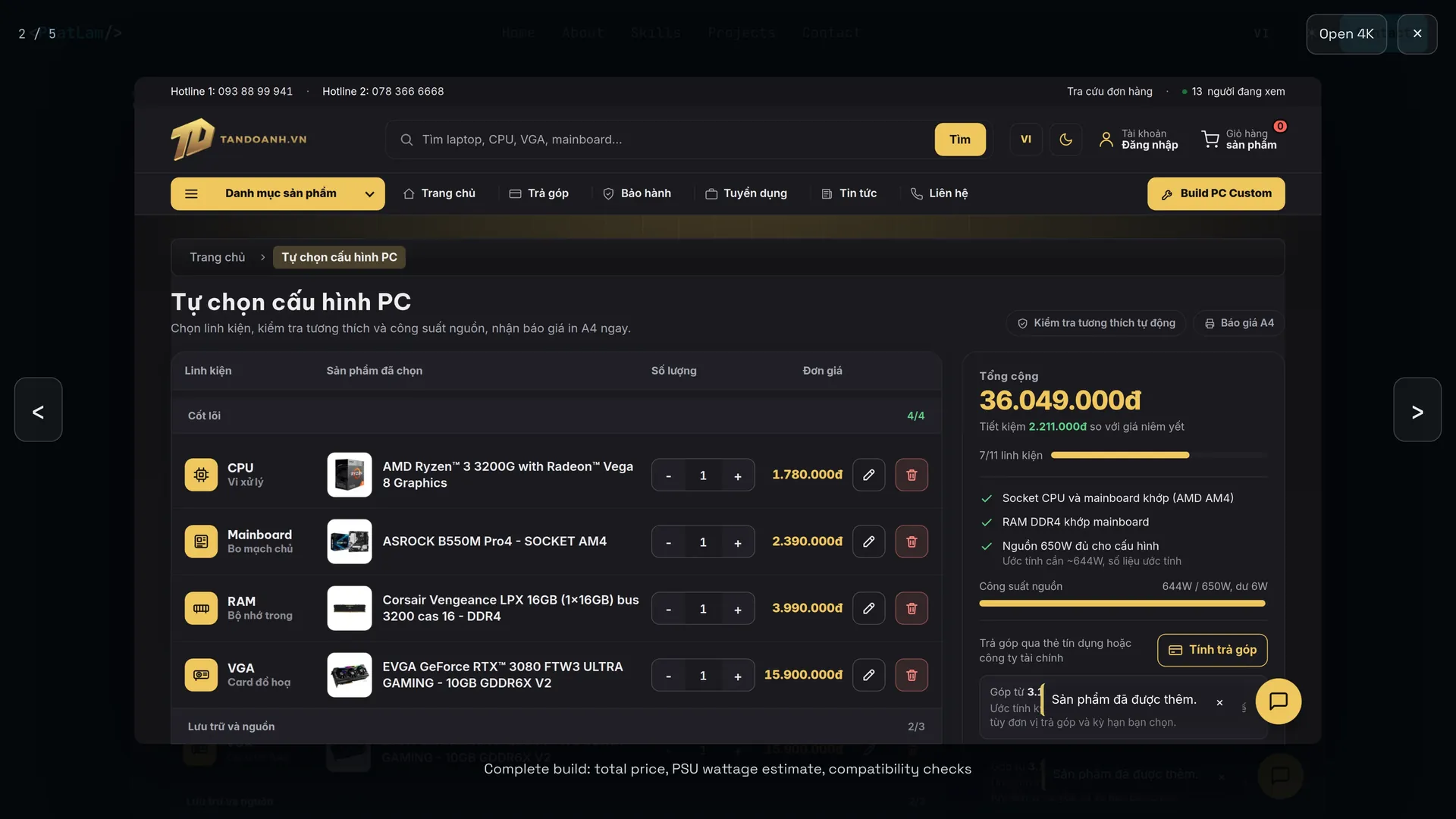
Task: Delete the AMD Ryzen 3 3200G row
Action: coord(912,475)
